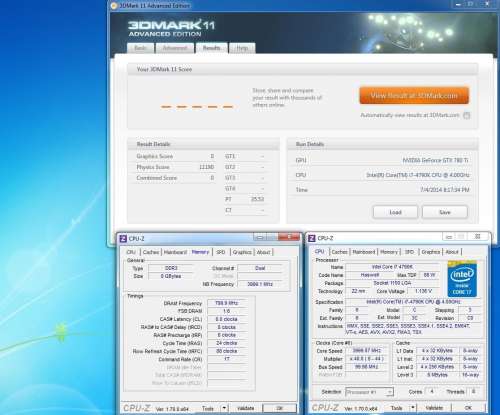Open Graphics tab in left CPU-Z window
Viewport: 500px width, 415px height.
(242, 252)
